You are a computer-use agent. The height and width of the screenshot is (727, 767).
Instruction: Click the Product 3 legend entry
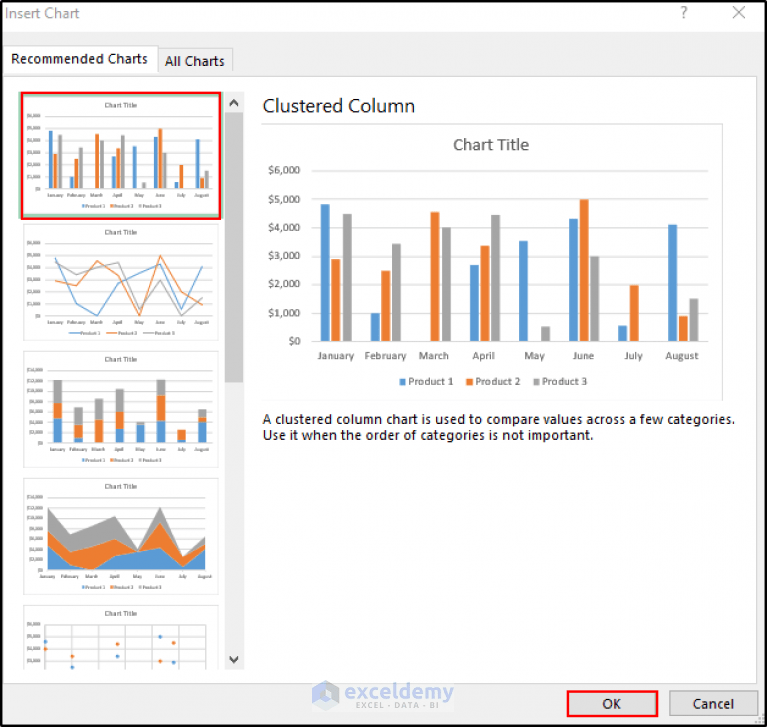560,382
